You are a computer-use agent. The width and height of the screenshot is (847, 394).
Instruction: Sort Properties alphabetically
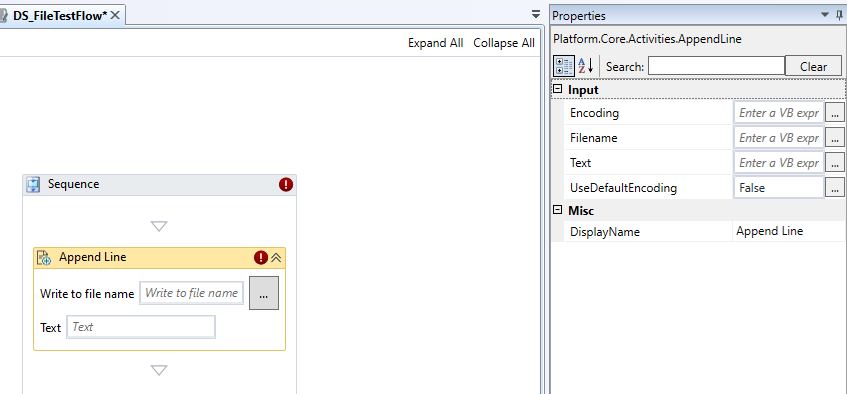point(586,66)
